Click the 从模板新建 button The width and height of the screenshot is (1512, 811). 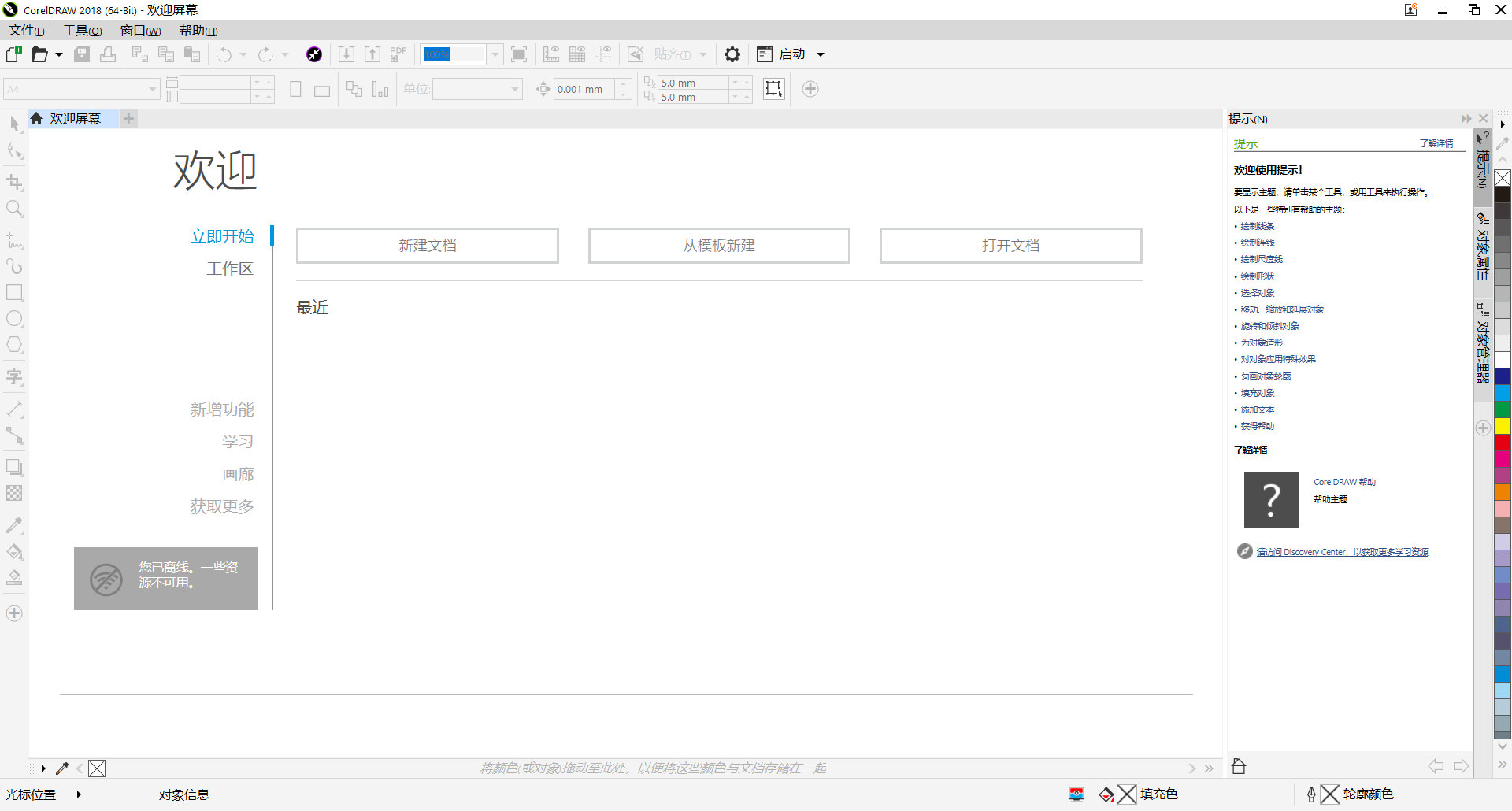(718, 246)
